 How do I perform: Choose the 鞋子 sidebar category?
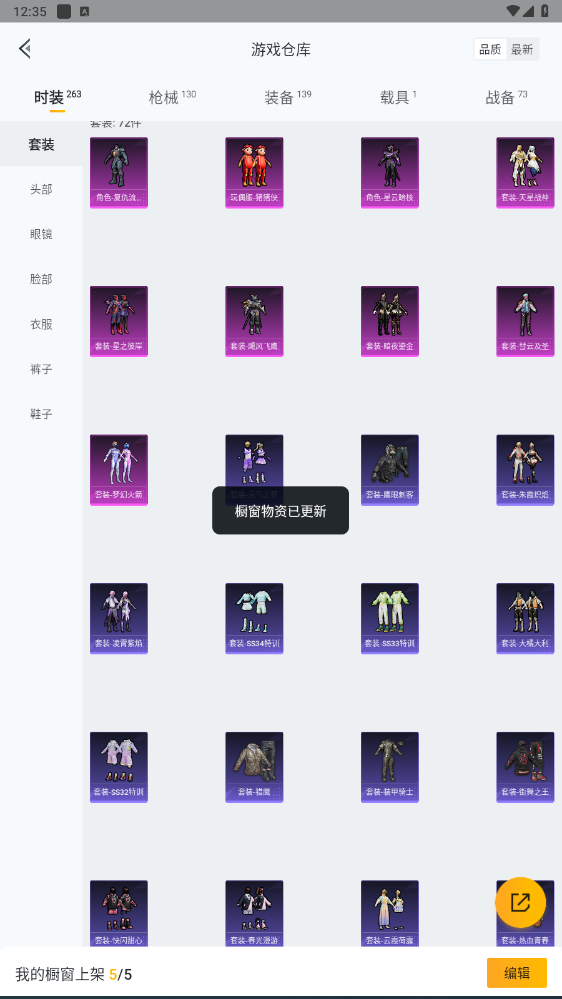coord(41,414)
